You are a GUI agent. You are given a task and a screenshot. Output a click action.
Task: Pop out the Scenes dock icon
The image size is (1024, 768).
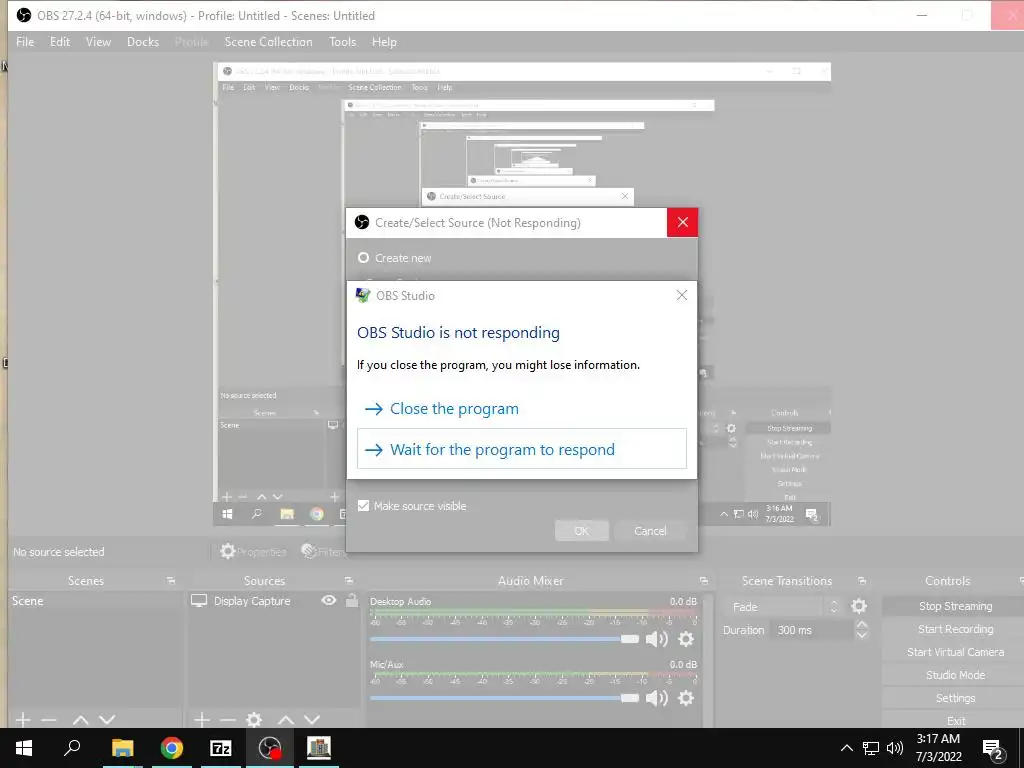pyautogui.click(x=171, y=581)
